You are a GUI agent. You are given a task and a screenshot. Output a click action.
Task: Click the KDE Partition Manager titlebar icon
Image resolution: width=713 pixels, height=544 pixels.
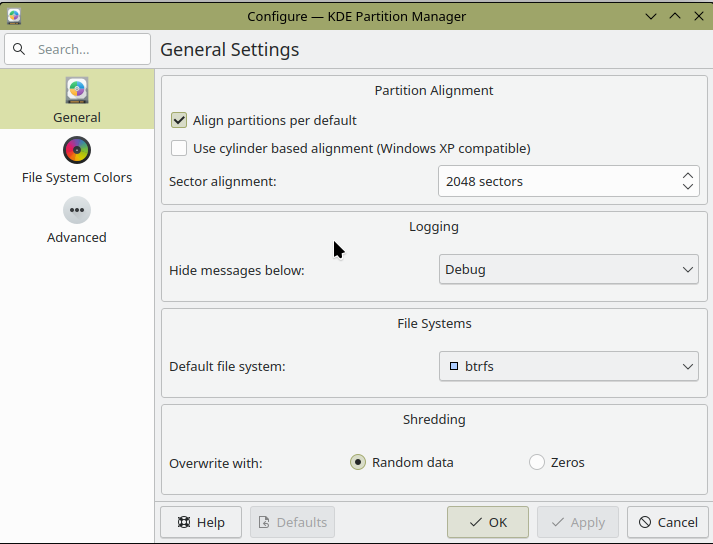(14, 16)
